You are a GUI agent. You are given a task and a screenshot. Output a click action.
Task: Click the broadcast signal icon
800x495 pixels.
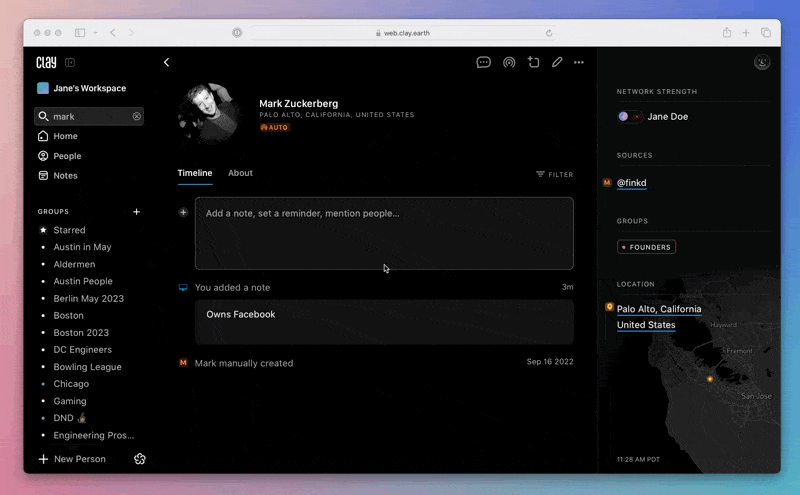click(x=509, y=62)
